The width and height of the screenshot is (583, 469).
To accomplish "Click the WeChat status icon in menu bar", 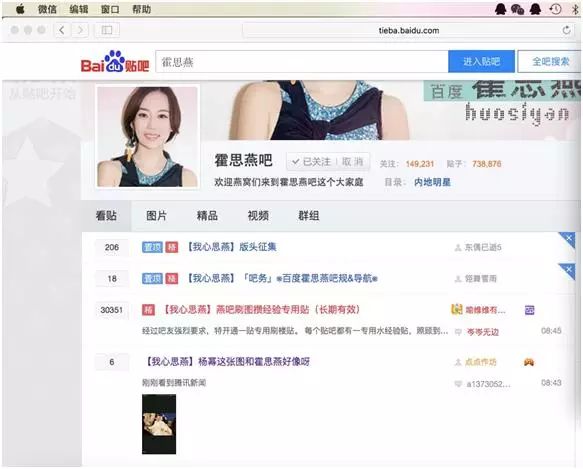I will (518, 9).
